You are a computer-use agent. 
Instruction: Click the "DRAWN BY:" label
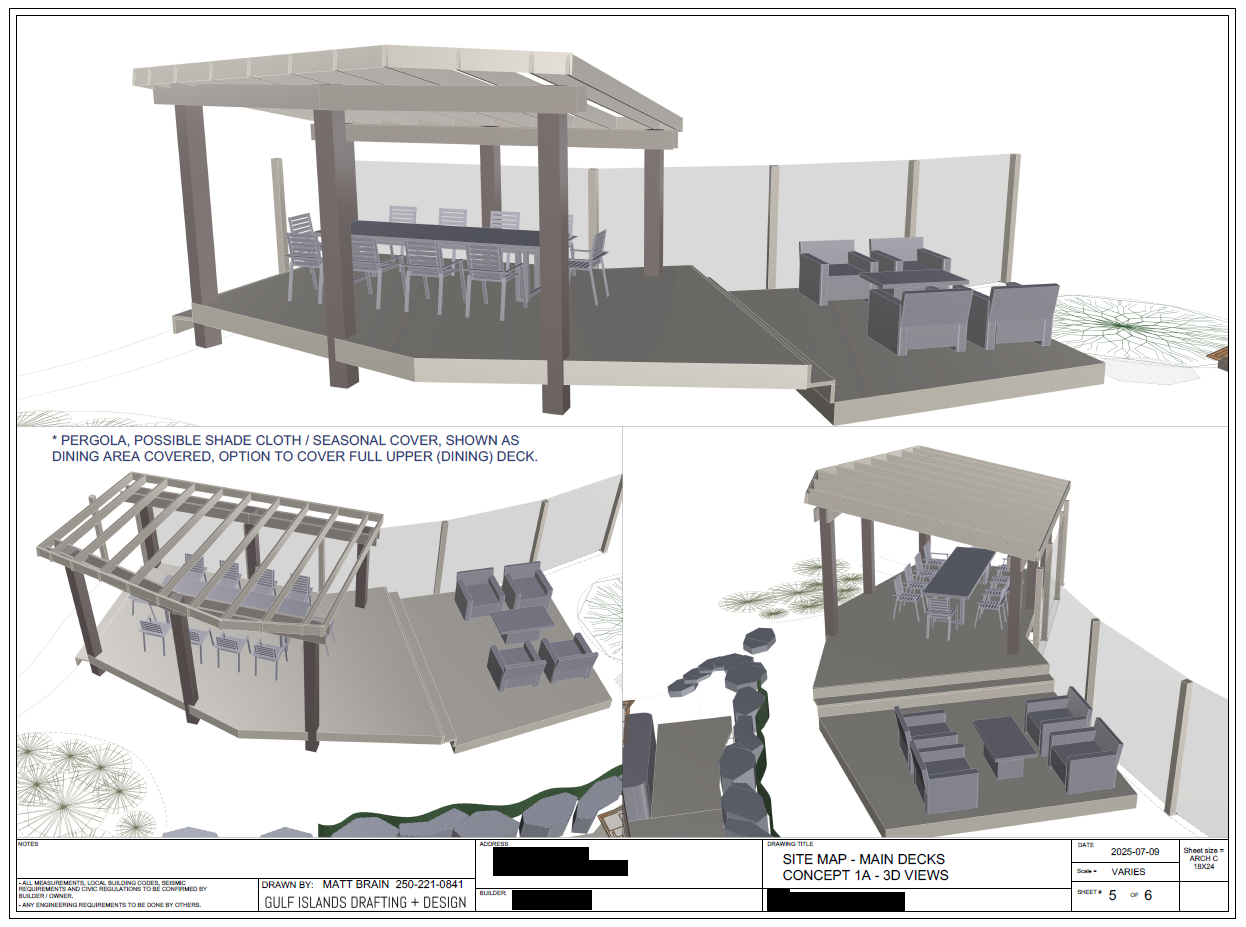click(288, 885)
